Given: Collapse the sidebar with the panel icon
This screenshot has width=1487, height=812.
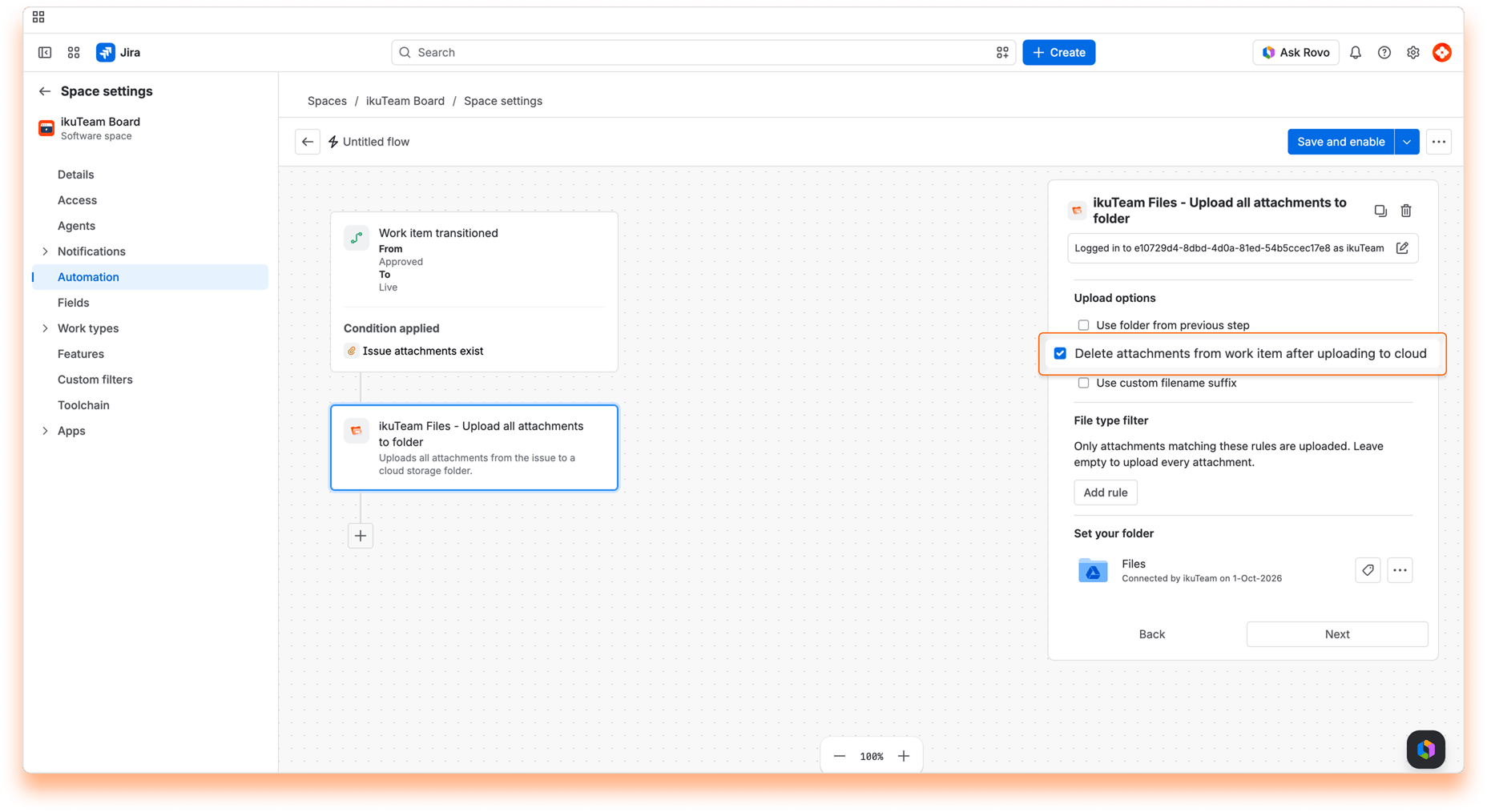Looking at the screenshot, I should point(45,52).
